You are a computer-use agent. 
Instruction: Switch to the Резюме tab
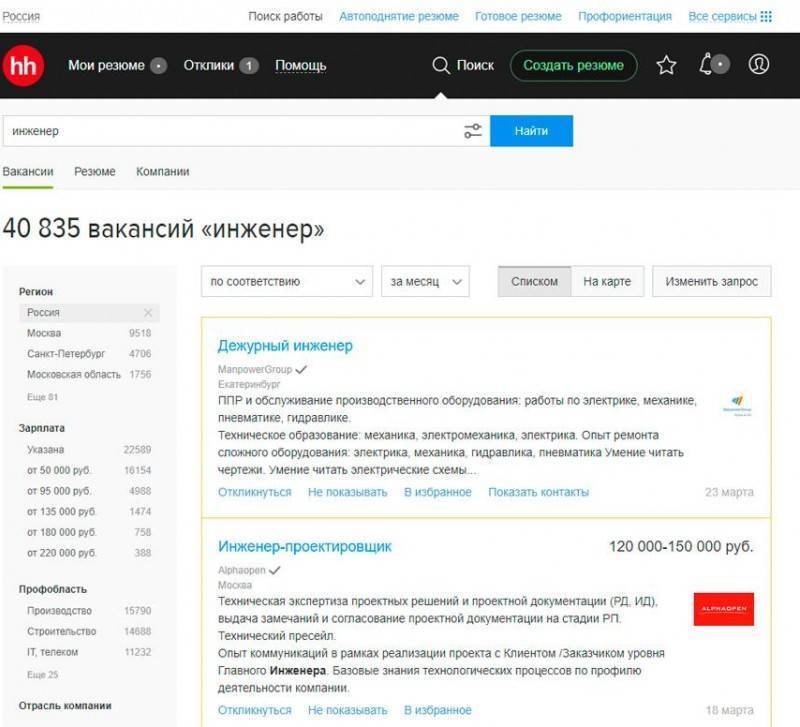[94, 172]
